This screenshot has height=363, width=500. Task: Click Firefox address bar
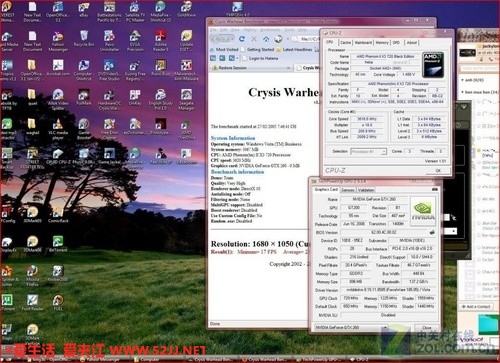[x=305, y=39]
